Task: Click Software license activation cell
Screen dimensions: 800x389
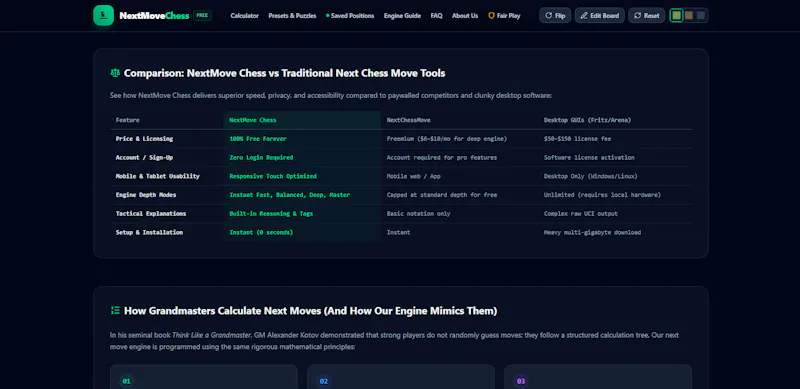Action: (589, 158)
